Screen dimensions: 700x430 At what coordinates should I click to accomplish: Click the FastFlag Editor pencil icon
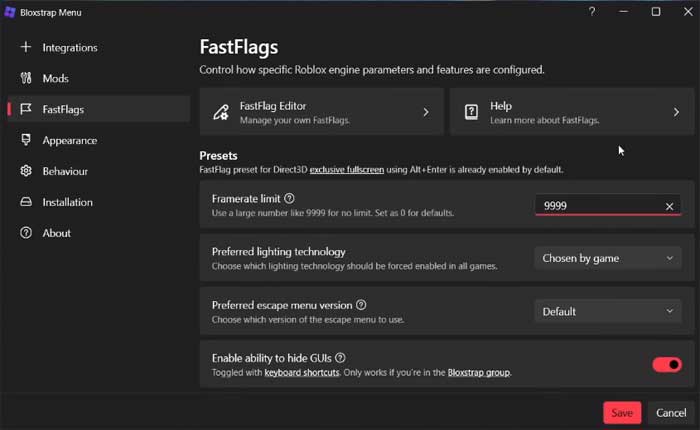220,113
